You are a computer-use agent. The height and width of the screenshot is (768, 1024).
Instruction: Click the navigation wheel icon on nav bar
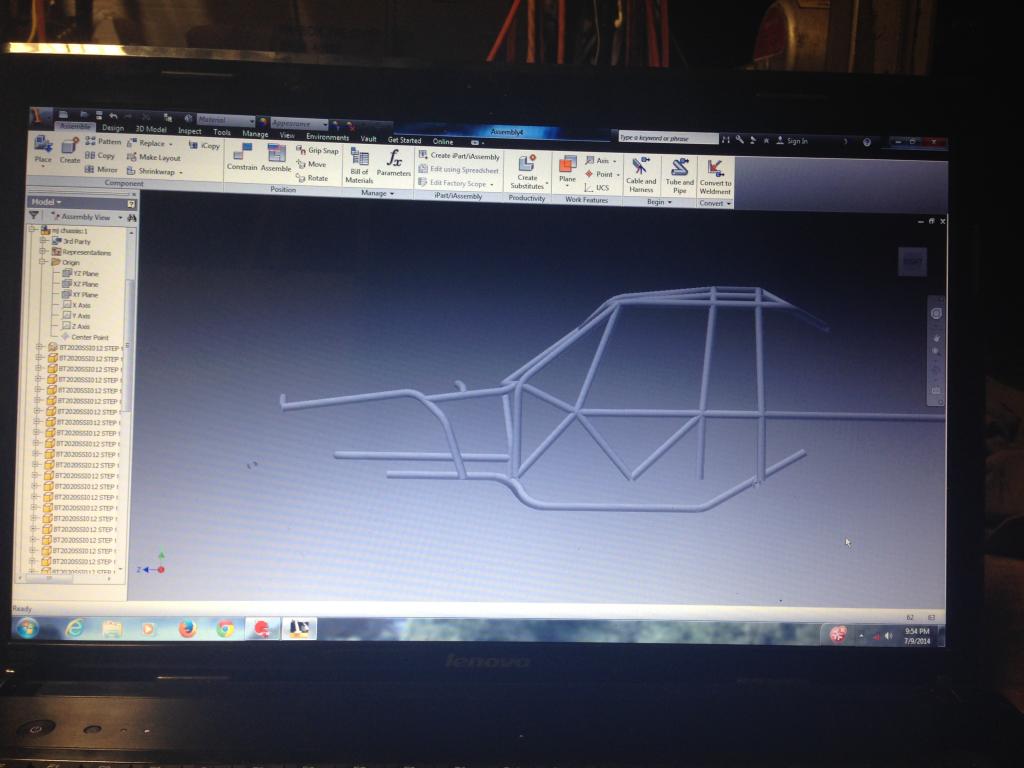936,313
